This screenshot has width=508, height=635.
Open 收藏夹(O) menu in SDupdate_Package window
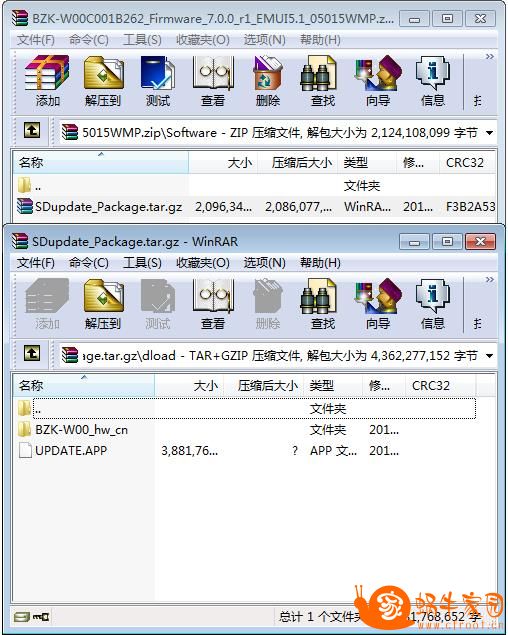tap(203, 263)
